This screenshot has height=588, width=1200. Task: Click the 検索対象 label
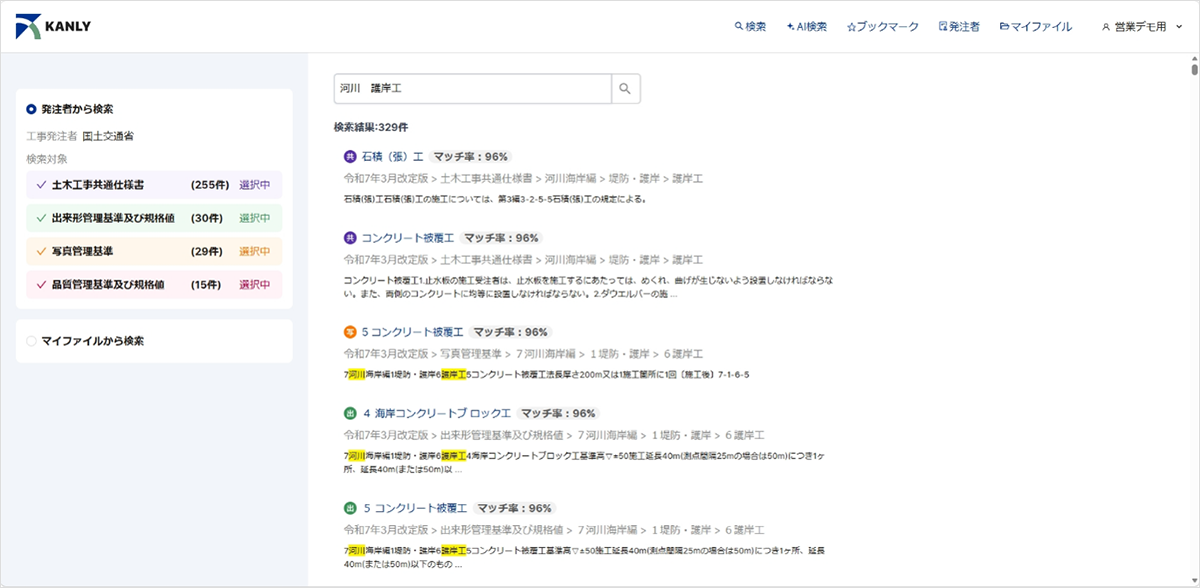[47, 159]
